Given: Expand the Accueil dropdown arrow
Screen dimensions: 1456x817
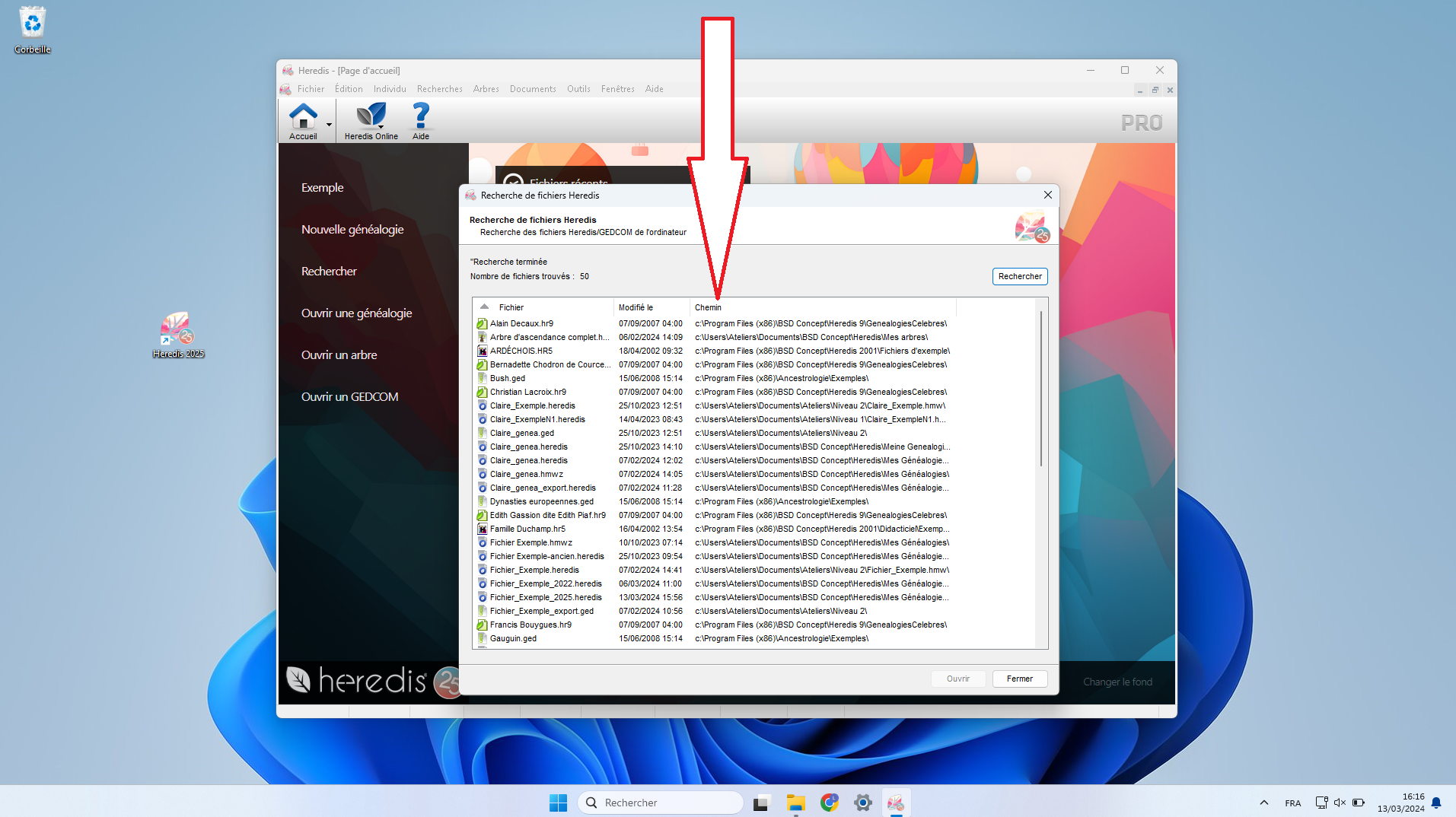Looking at the screenshot, I should [329, 124].
